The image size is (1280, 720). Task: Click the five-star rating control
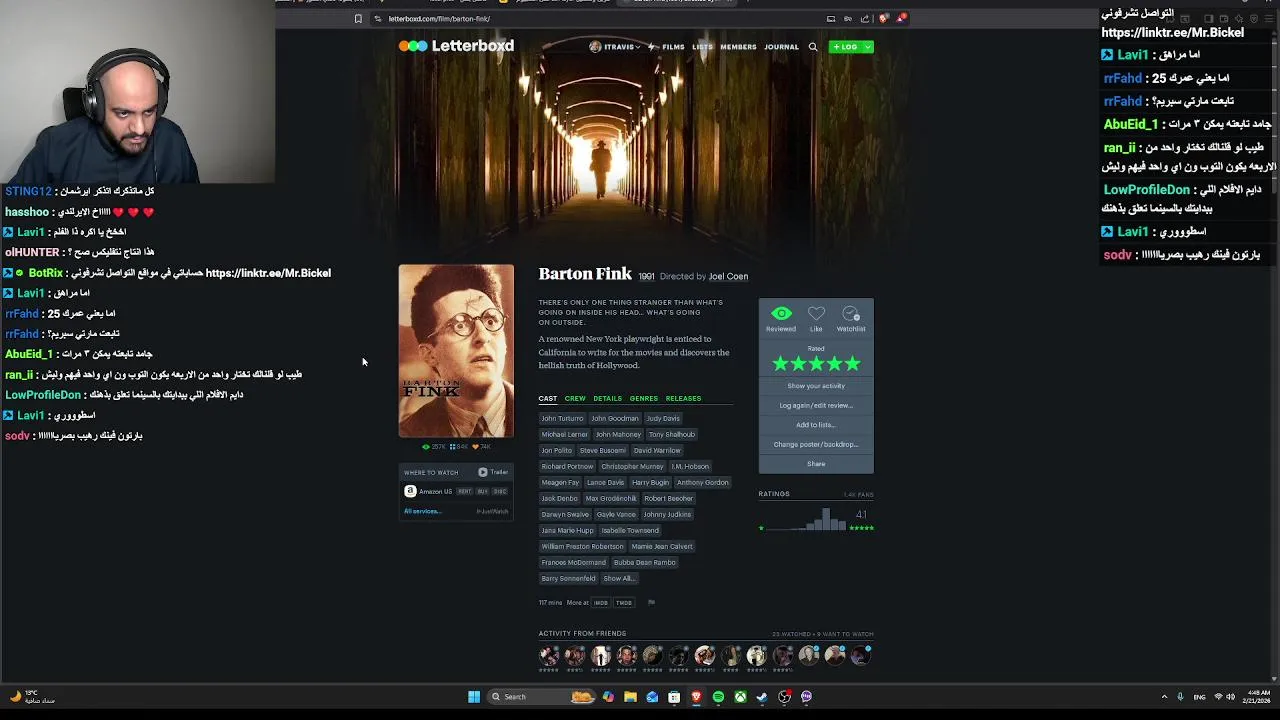point(816,364)
